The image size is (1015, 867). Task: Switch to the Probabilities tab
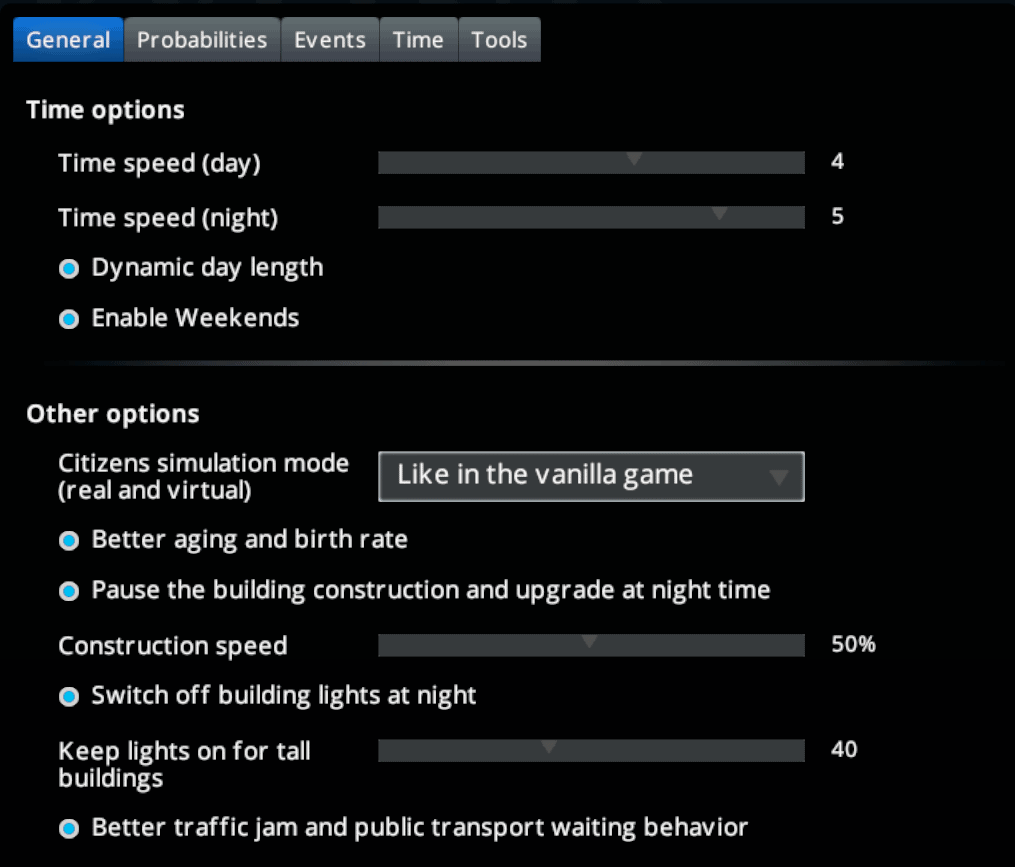coord(202,40)
